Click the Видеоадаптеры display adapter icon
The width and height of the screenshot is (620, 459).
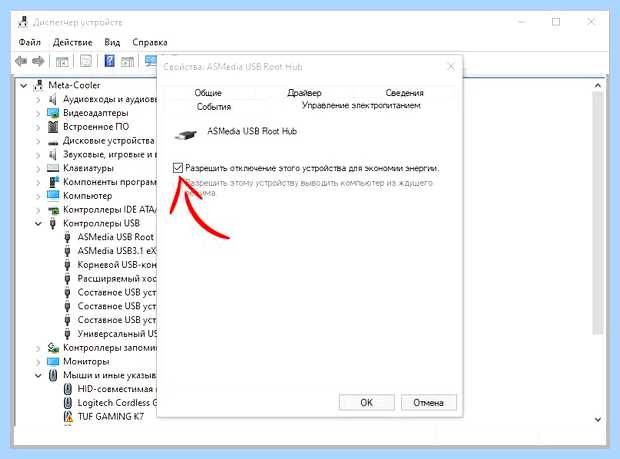53,113
